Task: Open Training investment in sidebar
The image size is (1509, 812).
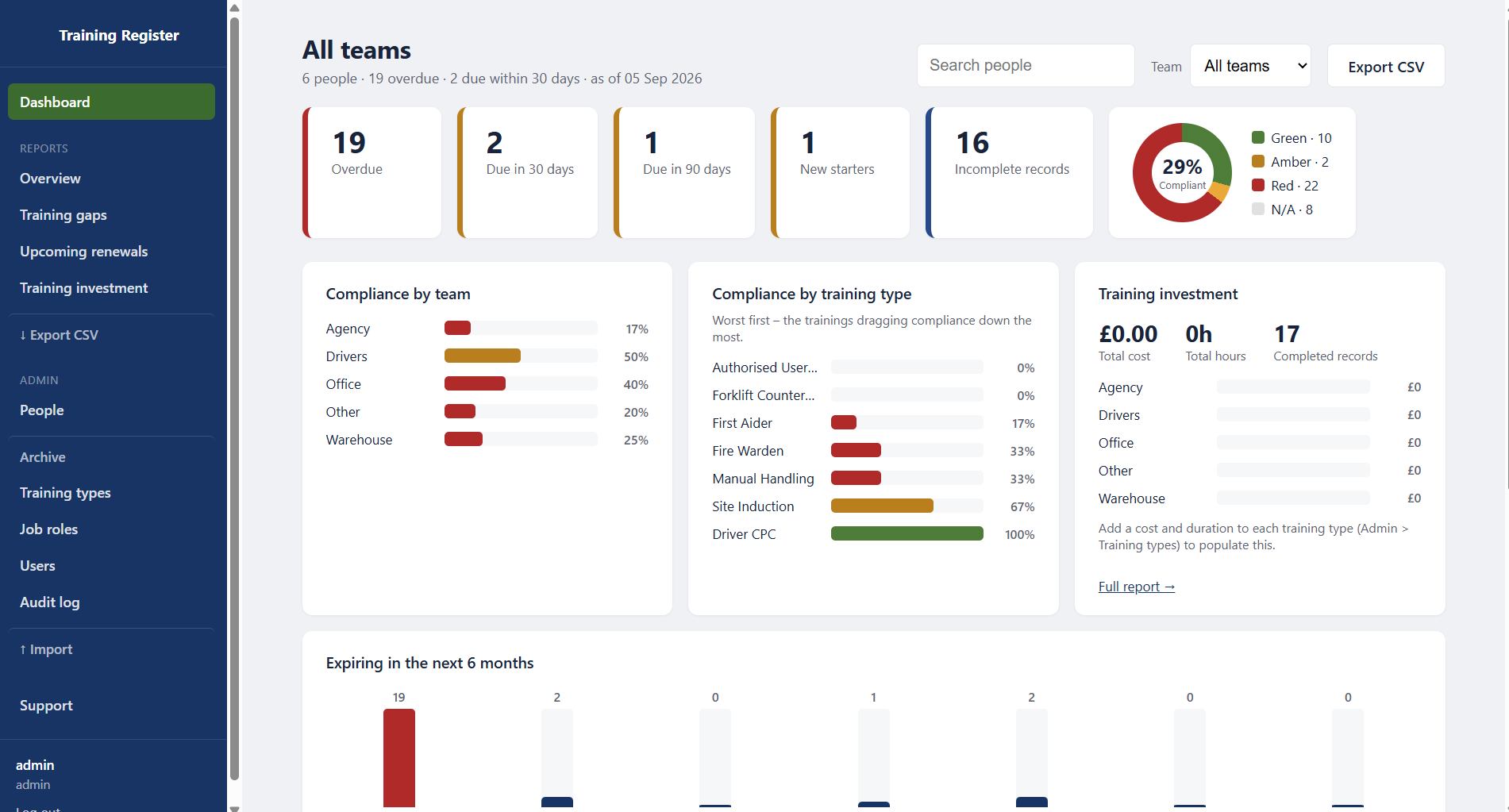Action: pyautogui.click(x=84, y=288)
